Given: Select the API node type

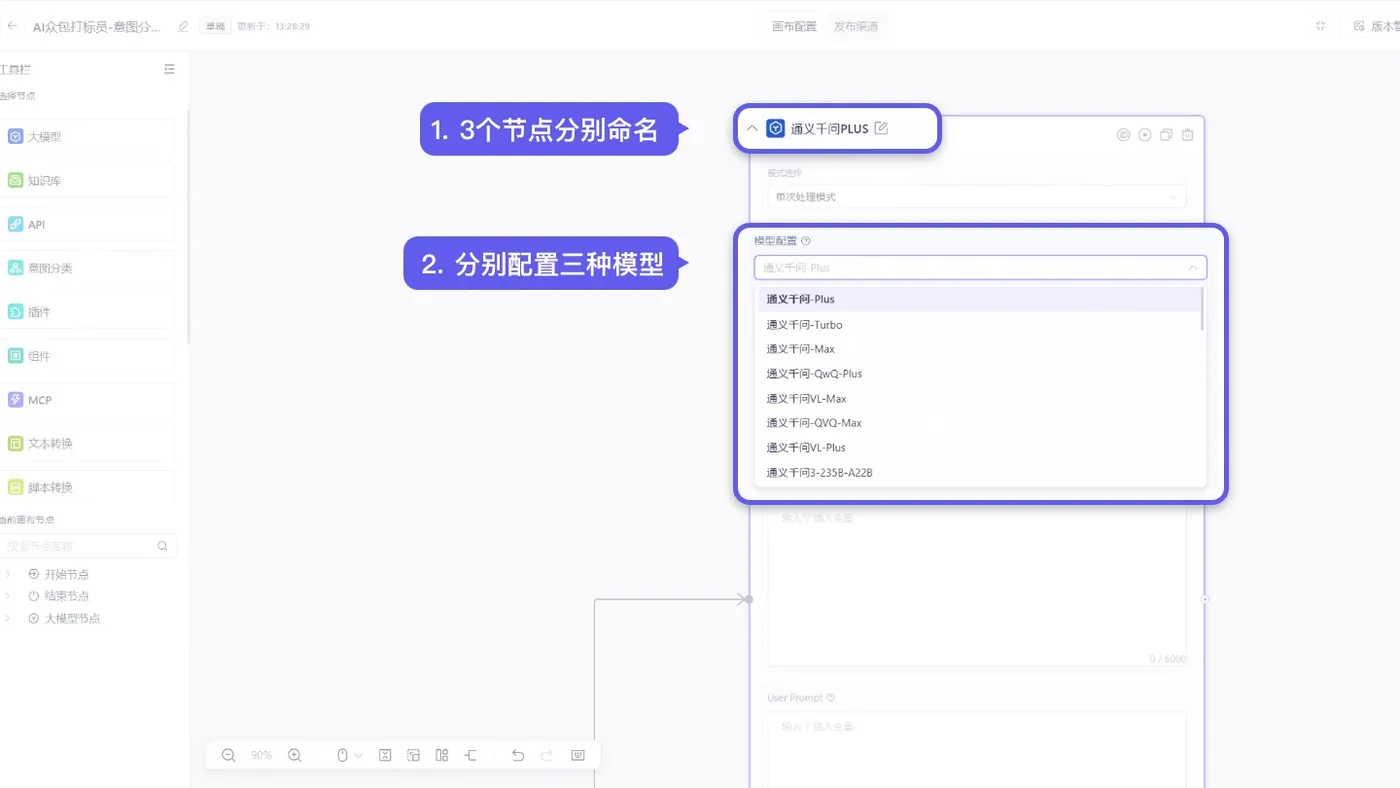Looking at the screenshot, I should click(x=87, y=225).
